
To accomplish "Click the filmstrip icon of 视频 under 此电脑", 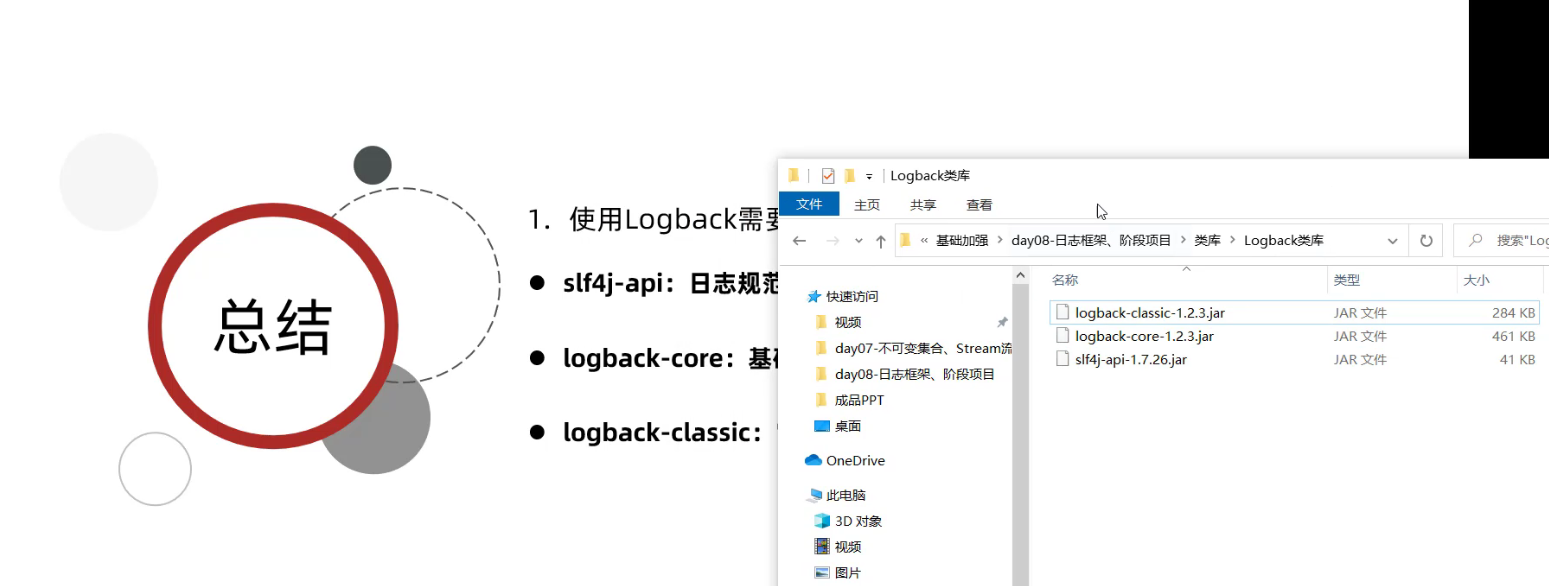I will [x=822, y=547].
